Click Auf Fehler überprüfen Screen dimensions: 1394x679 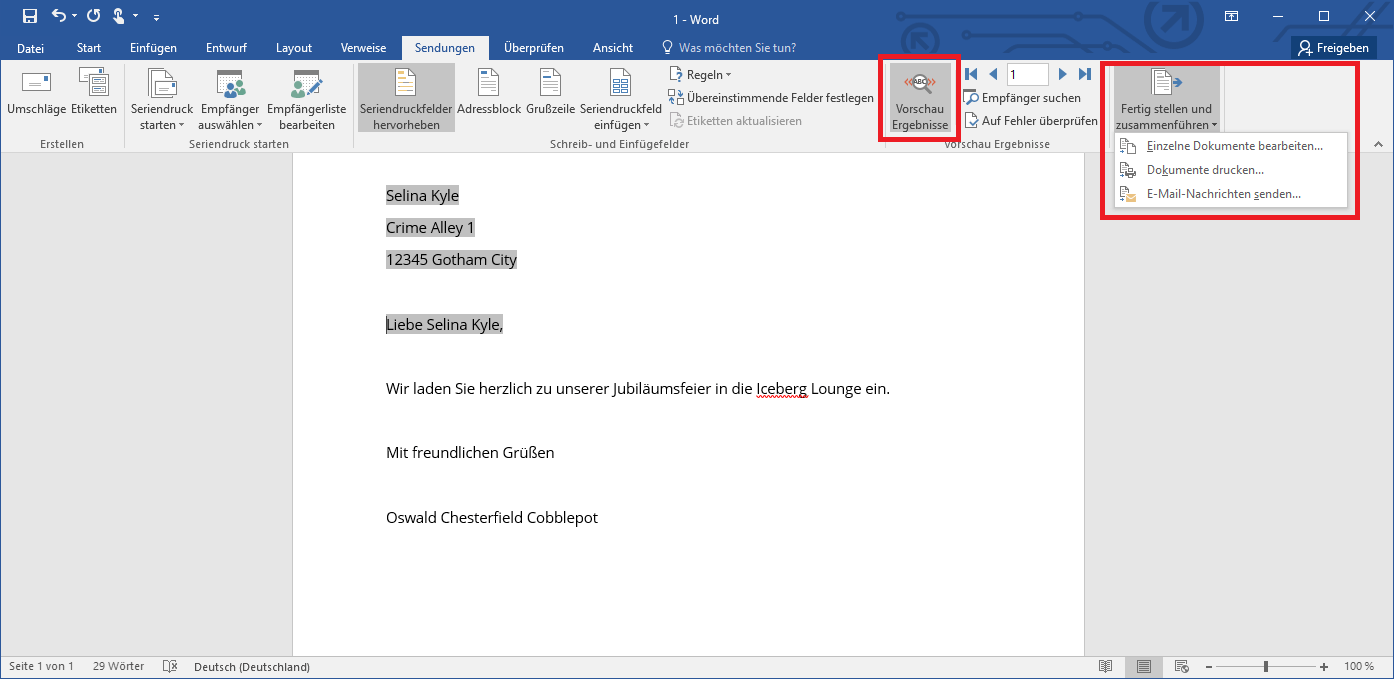point(1031,121)
